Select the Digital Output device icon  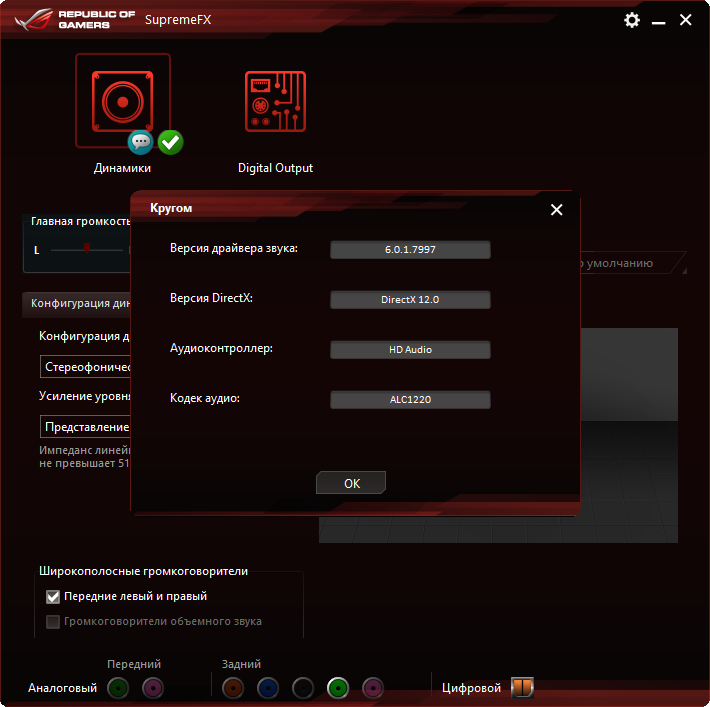click(275, 101)
